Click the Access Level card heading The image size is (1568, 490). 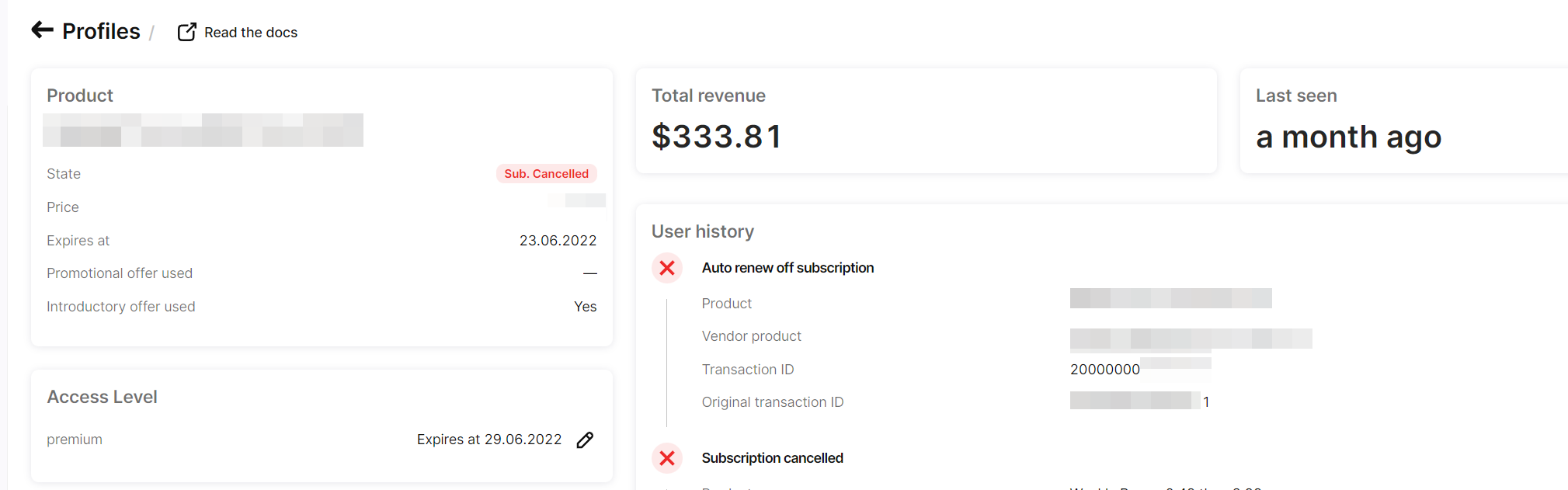(102, 397)
